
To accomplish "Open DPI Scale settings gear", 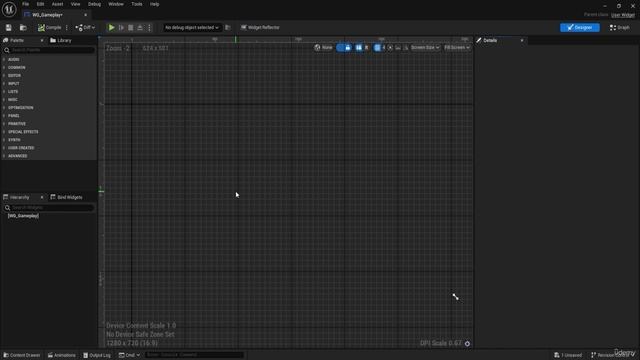I will point(467,344).
